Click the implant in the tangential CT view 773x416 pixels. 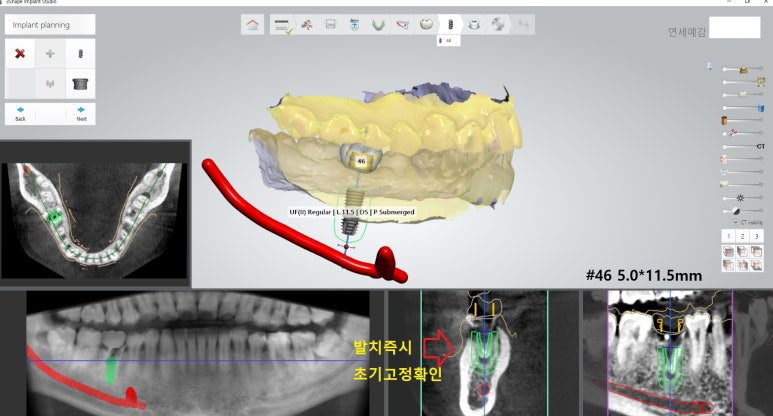point(670,366)
